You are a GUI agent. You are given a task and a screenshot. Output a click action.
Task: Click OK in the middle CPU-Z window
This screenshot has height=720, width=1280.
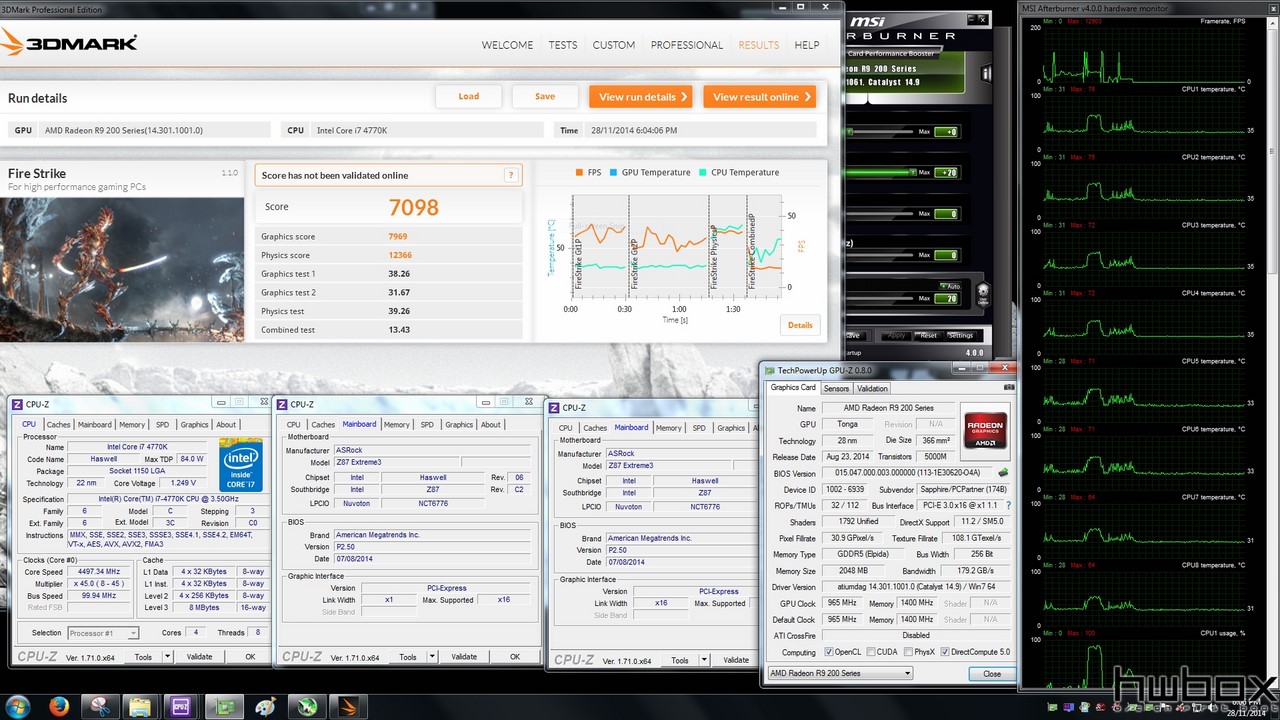(x=515, y=657)
